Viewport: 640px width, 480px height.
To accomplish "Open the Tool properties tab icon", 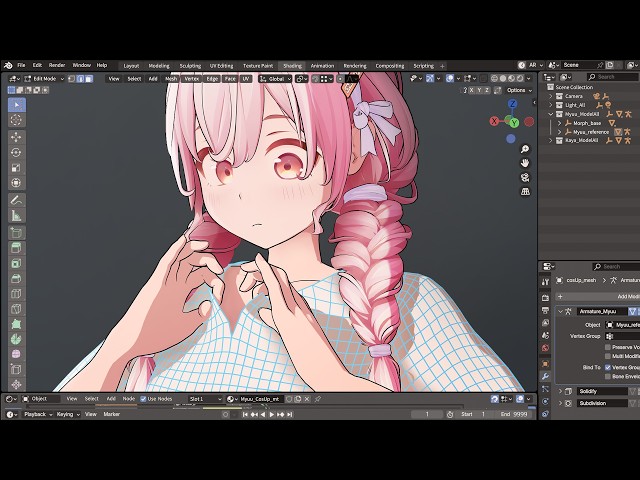I will click(545, 282).
